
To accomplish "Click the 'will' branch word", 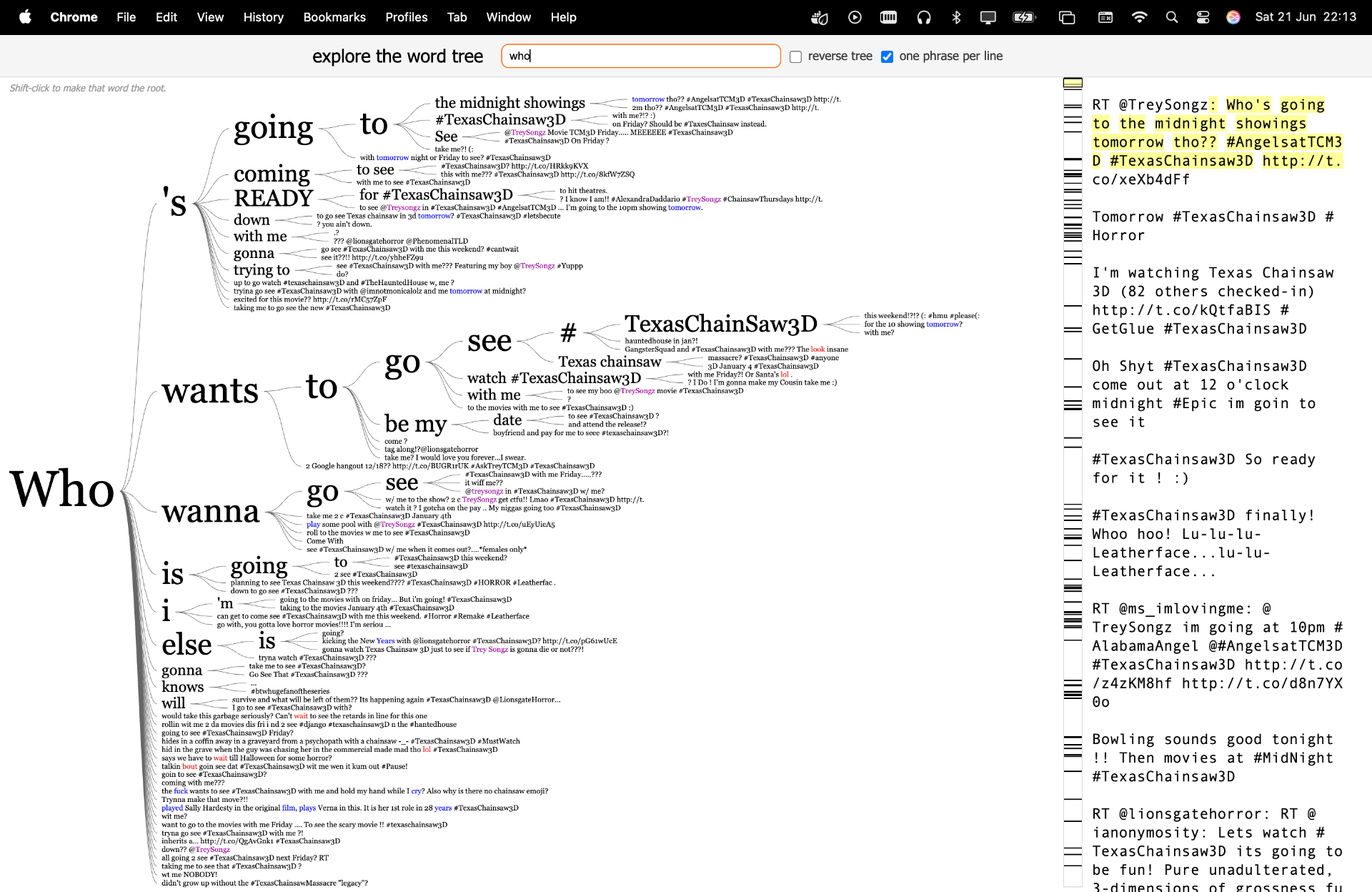I will (x=173, y=703).
